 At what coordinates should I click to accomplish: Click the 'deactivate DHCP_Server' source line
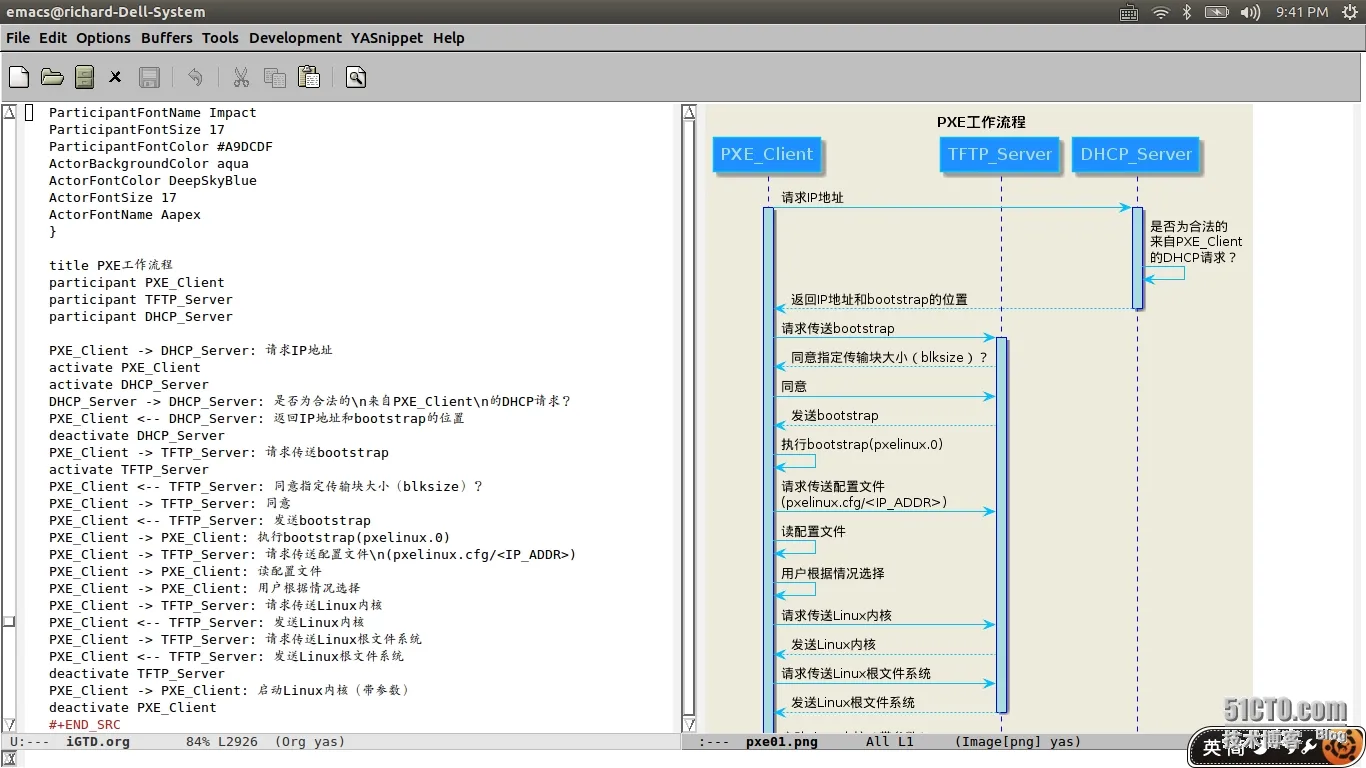pyautogui.click(x=136, y=436)
